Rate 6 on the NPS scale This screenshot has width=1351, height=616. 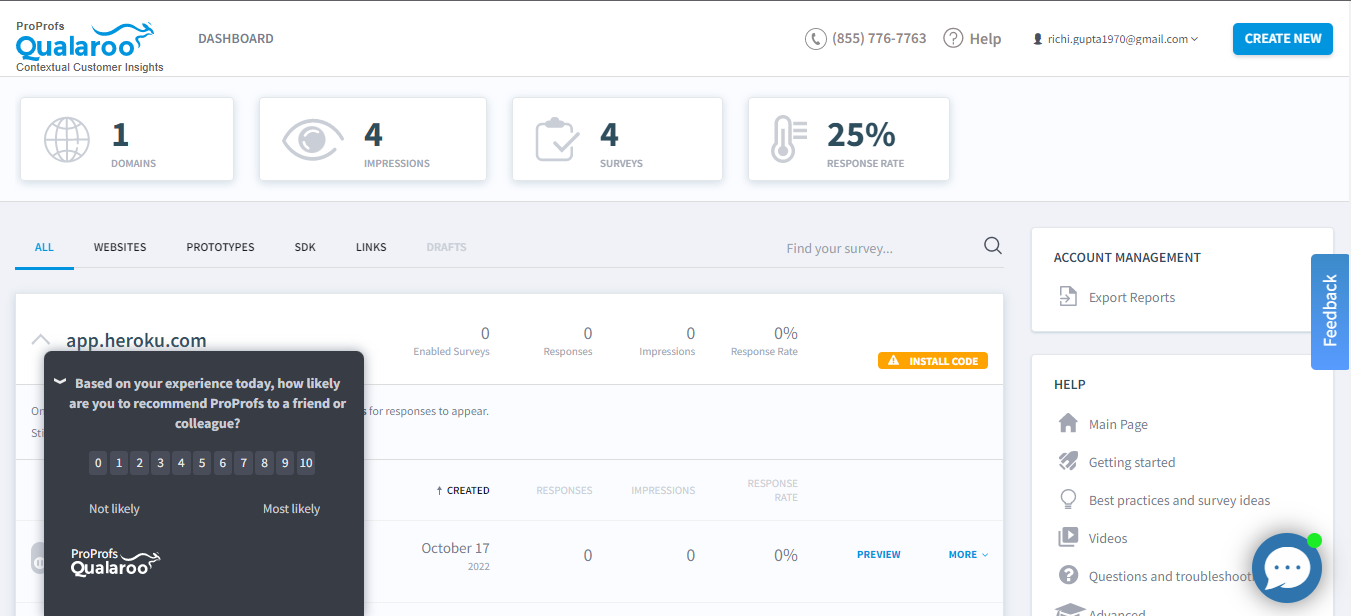(x=222, y=462)
